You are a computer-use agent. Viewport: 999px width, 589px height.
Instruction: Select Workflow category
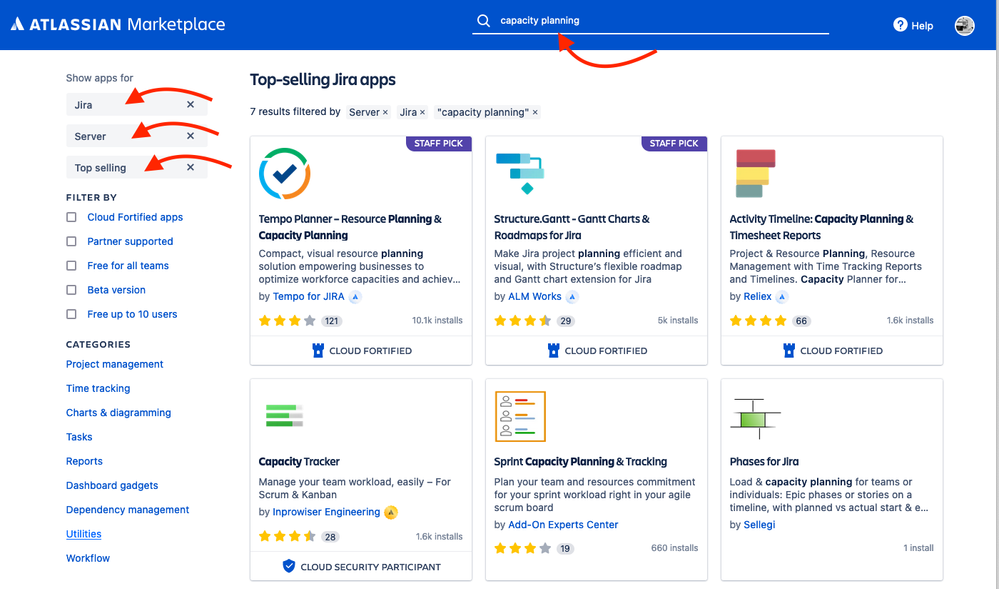point(88,558)
